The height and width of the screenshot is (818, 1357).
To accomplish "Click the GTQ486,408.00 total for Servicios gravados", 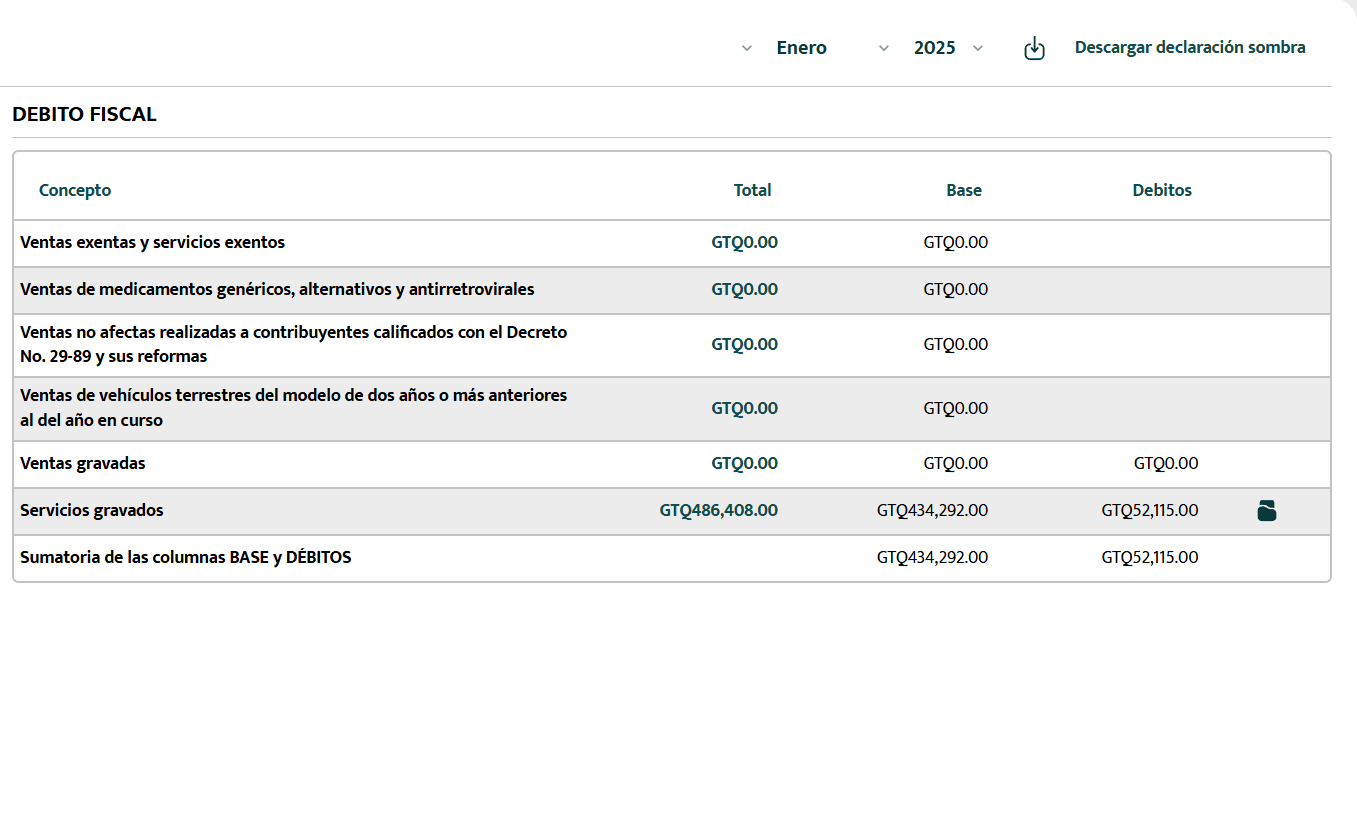I will [x=718, y=510].
